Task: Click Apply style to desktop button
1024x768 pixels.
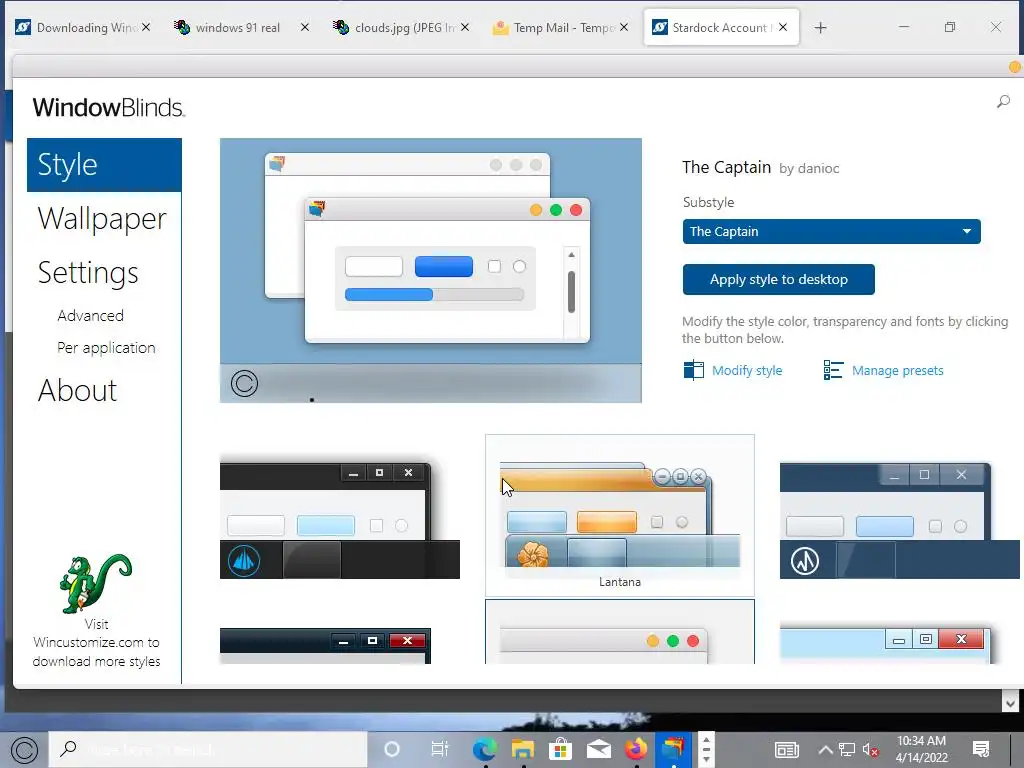Action: 778,280
